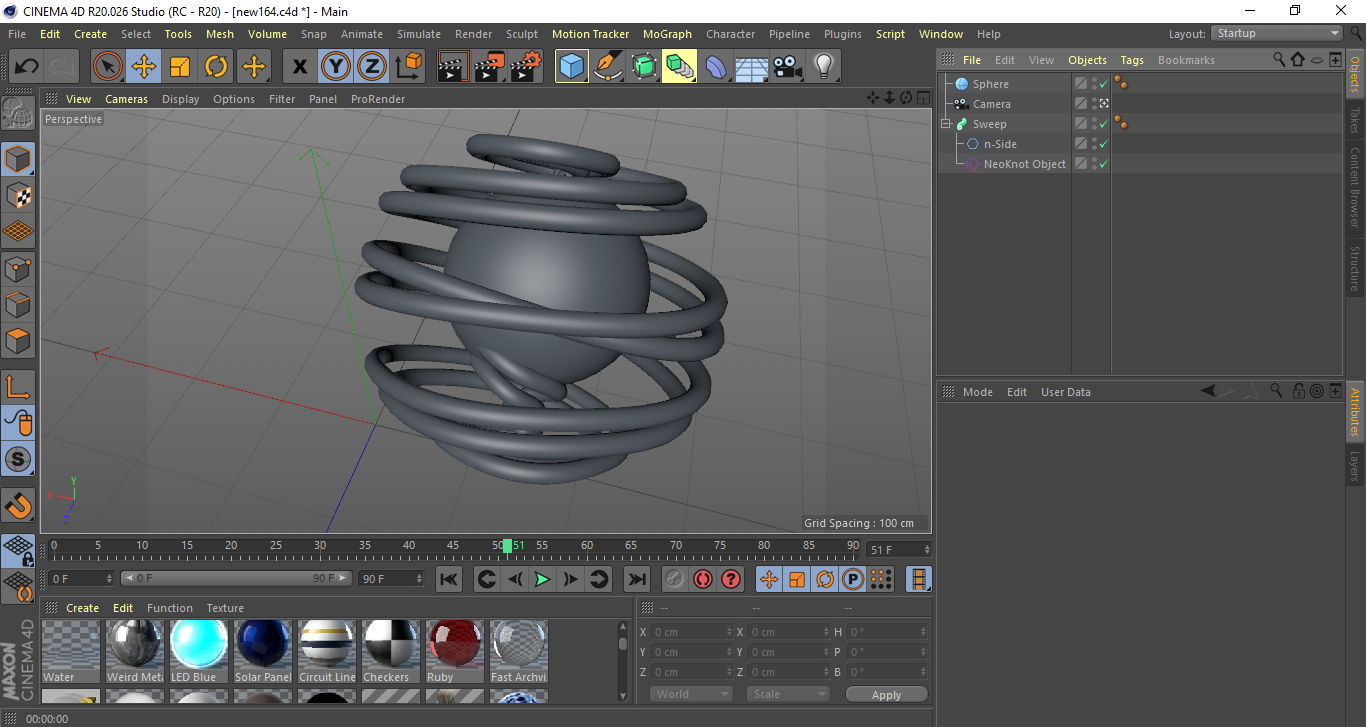Open the viewport Display menu
This screenshot has height=727, width=1366.
[181, 99]
